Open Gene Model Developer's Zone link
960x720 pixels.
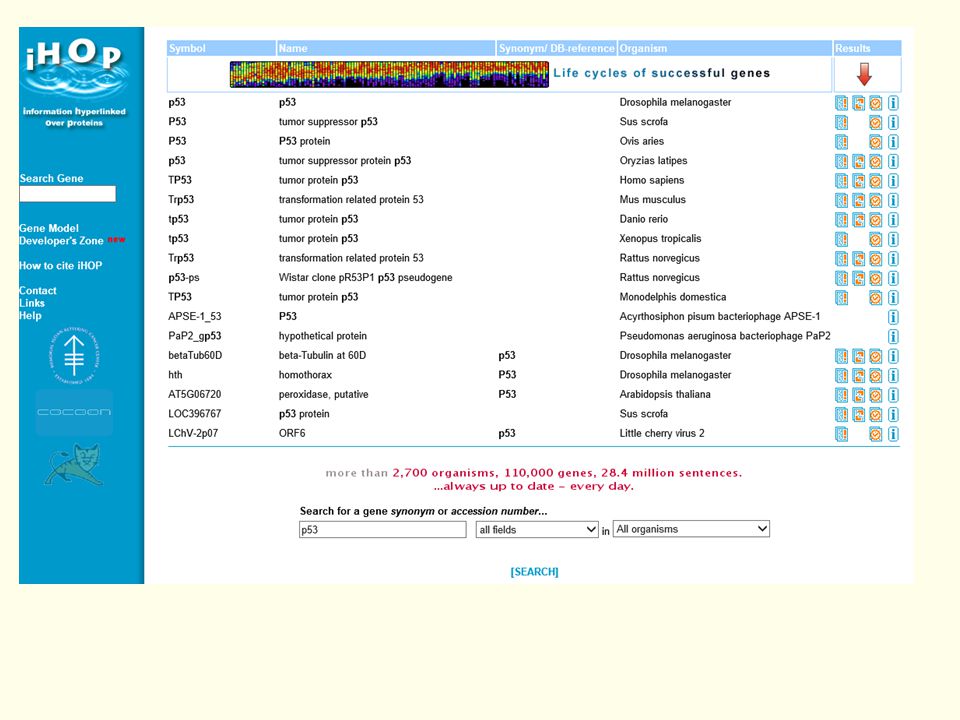[61, 234]
